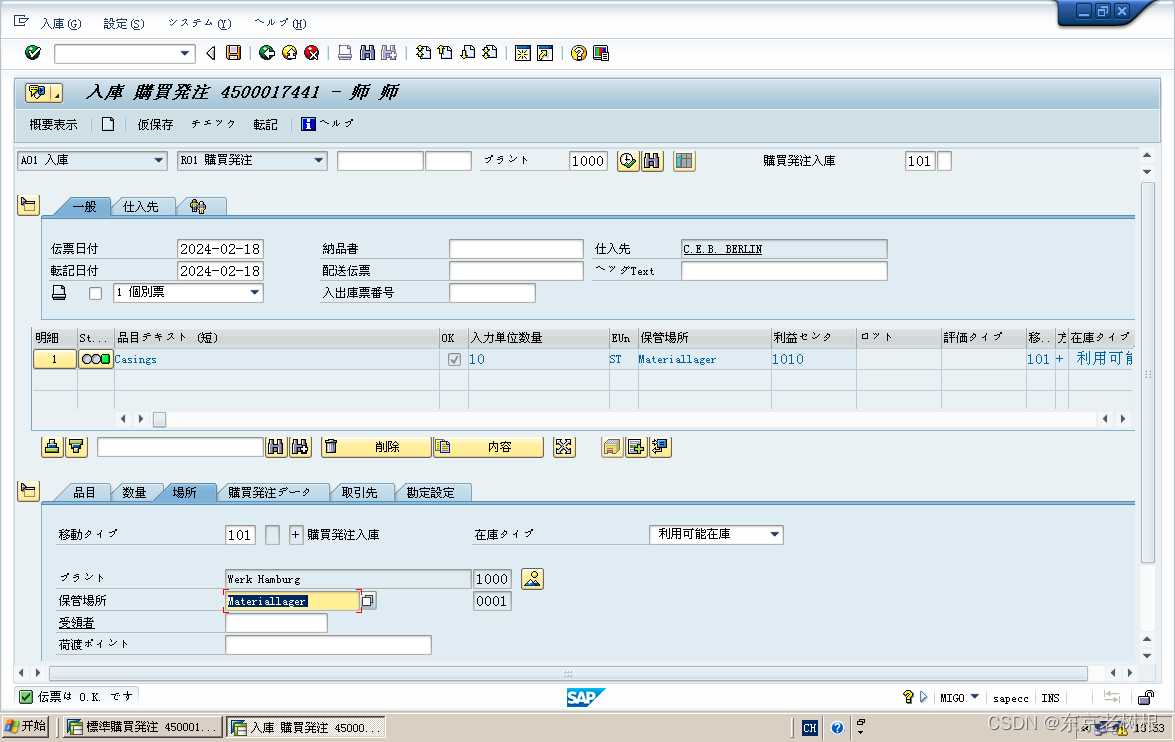Collapse the header data area icon
This screenshot has width=1175, height=742.
coord(28,205)
